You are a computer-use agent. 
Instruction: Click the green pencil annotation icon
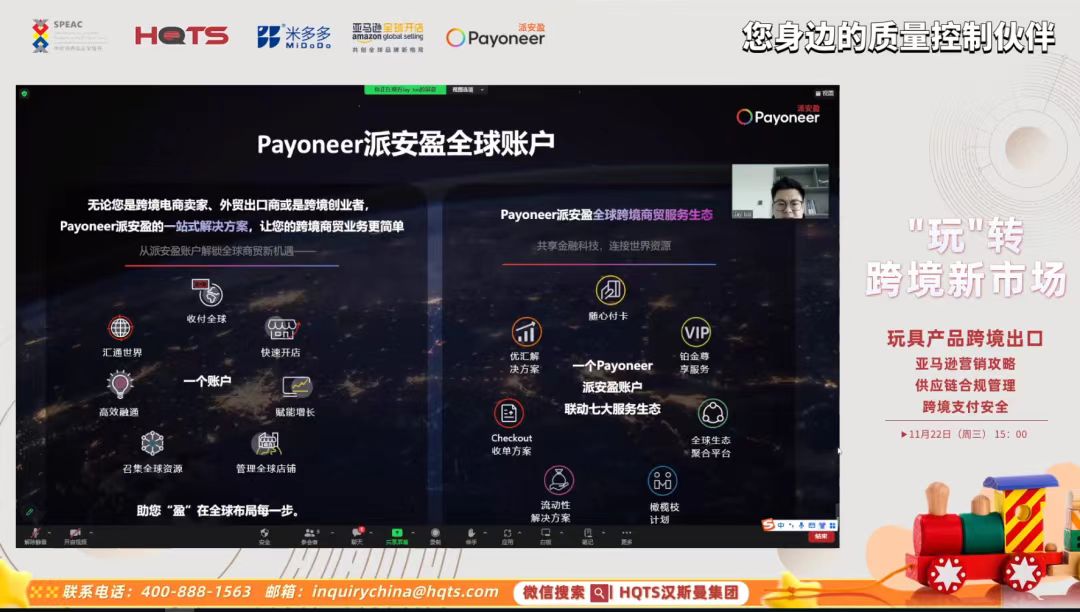click(x=30, y=512)
